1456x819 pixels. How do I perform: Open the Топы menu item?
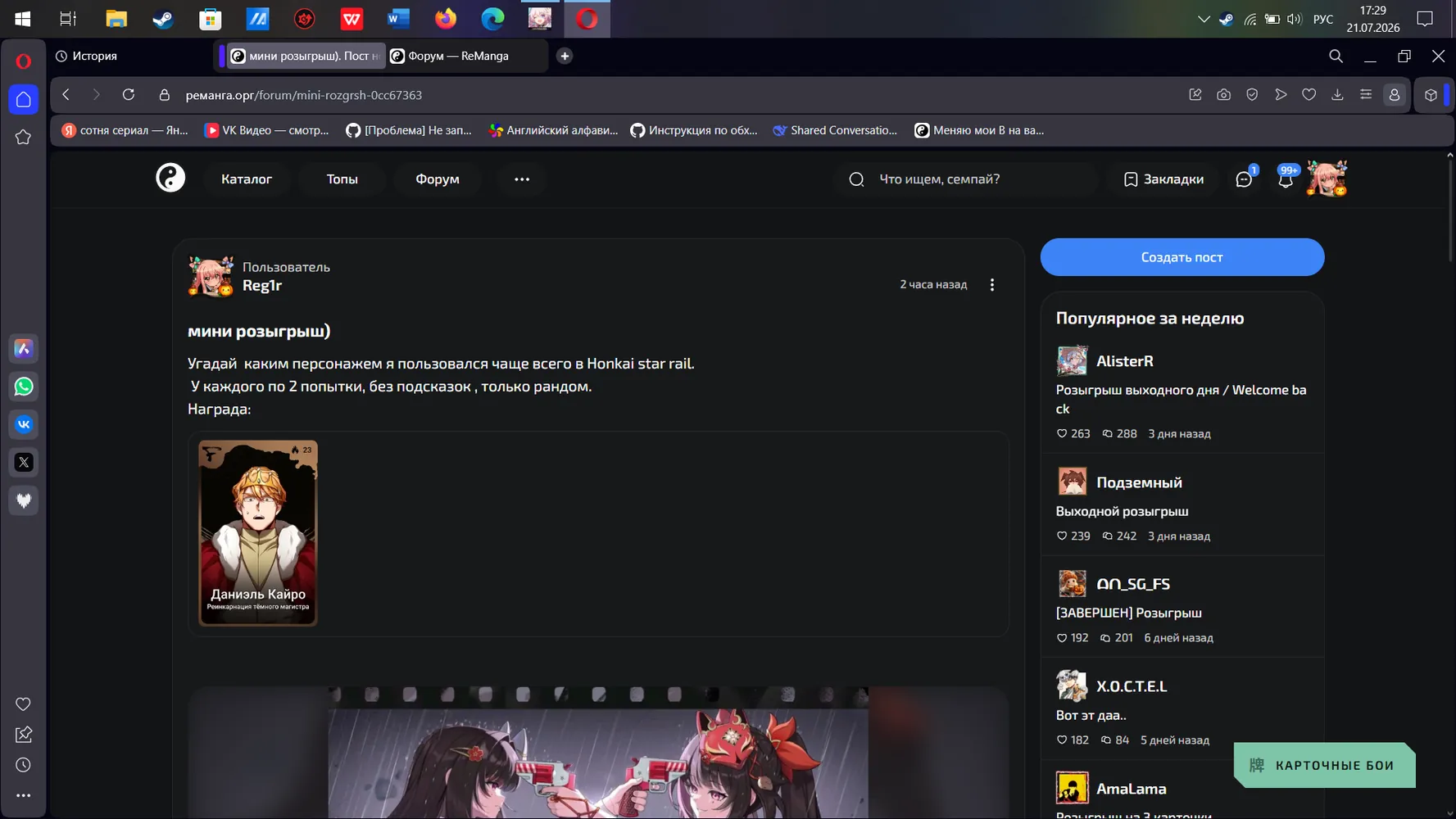[x=342, y=179]
